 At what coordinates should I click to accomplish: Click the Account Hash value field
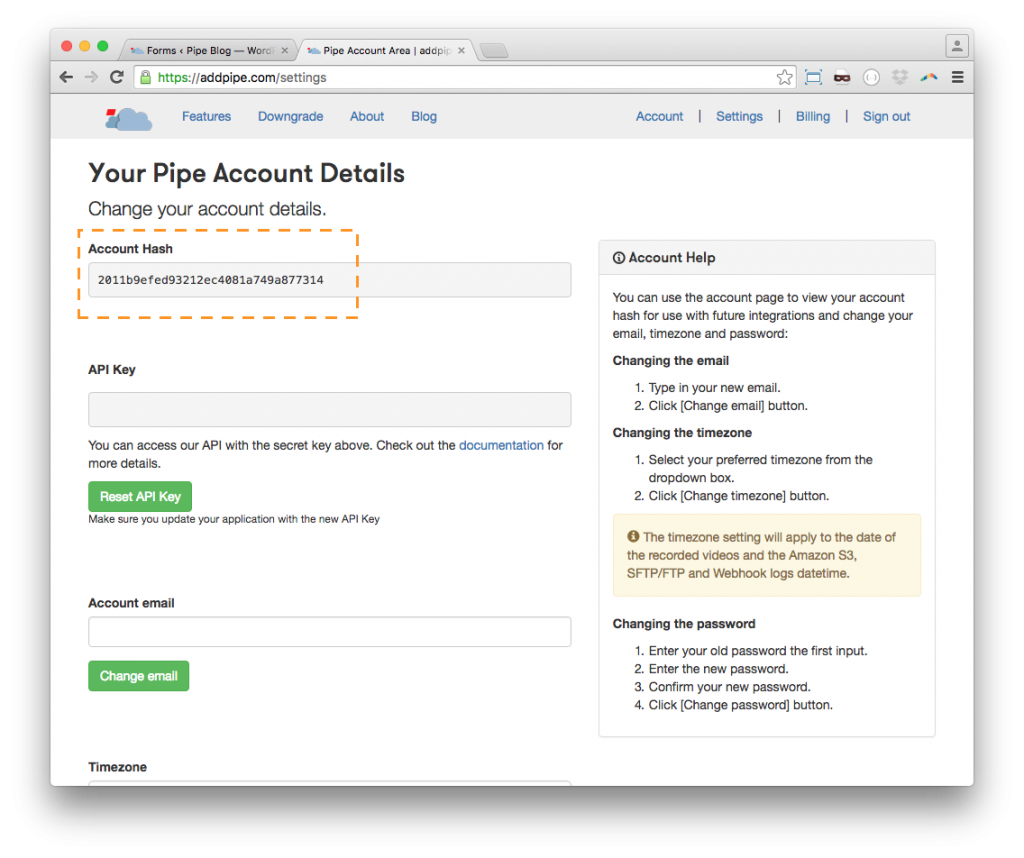(329, 280)
